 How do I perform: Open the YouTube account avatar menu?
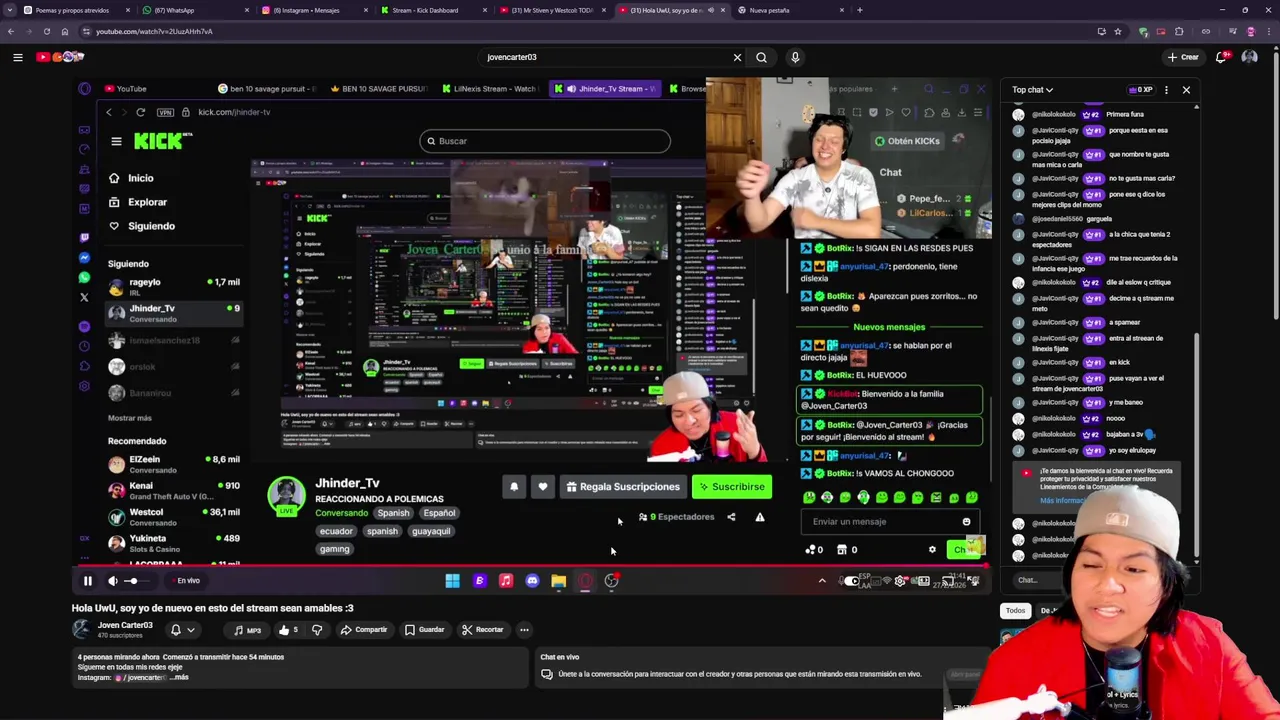coord(1249,57)
